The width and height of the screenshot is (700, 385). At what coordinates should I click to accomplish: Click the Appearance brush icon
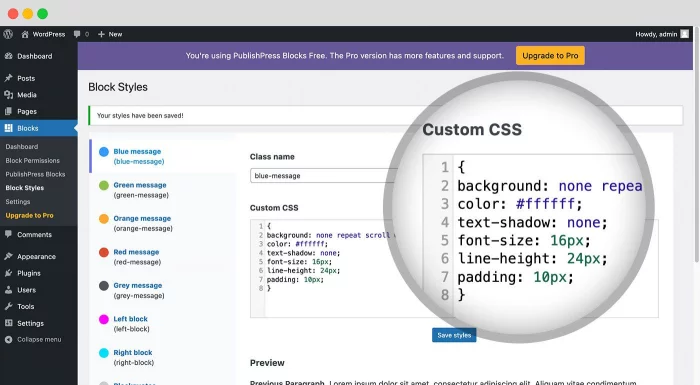pyautogui.click(x=8, y=256)
